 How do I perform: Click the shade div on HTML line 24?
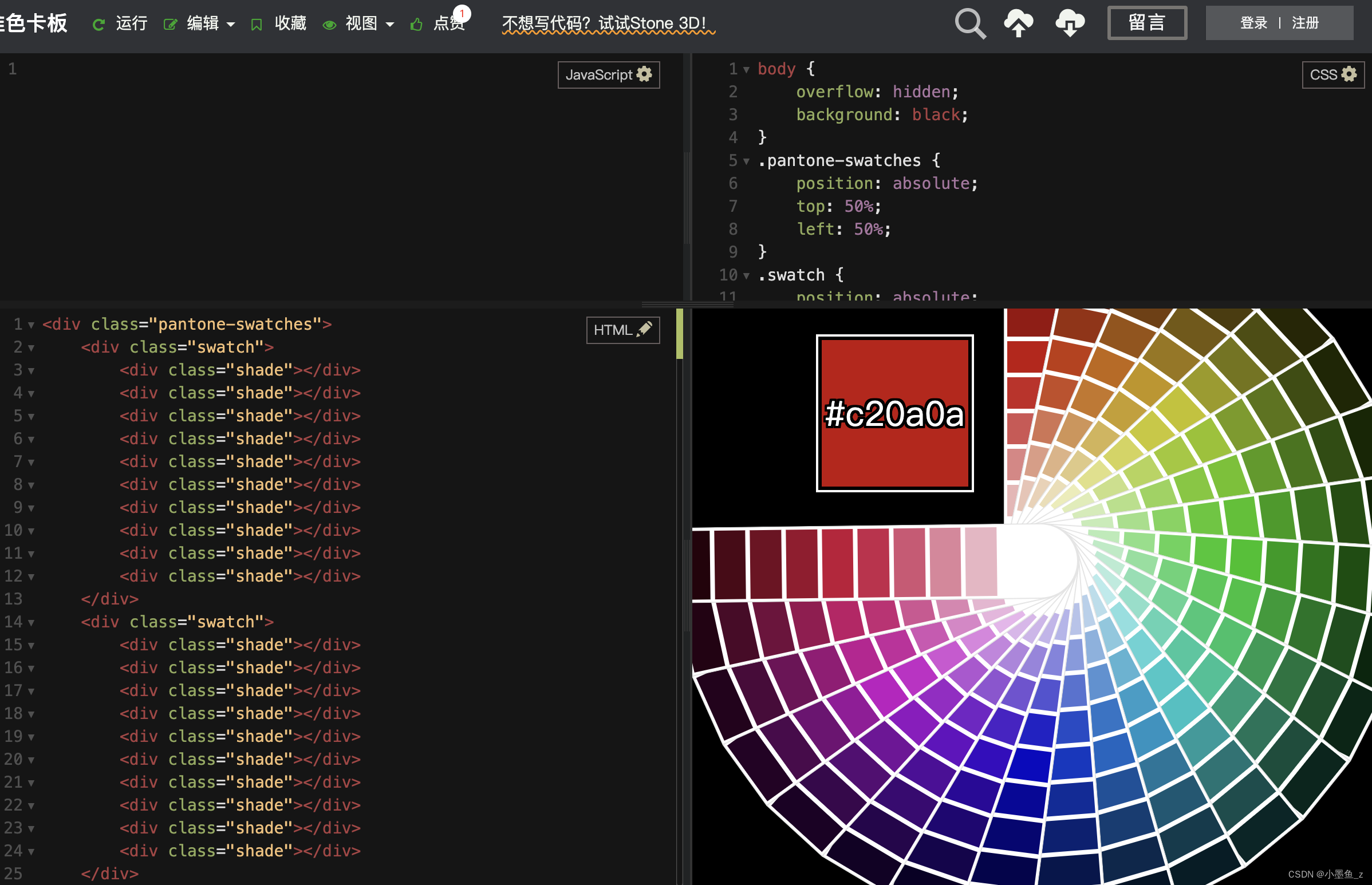point(241,851)
